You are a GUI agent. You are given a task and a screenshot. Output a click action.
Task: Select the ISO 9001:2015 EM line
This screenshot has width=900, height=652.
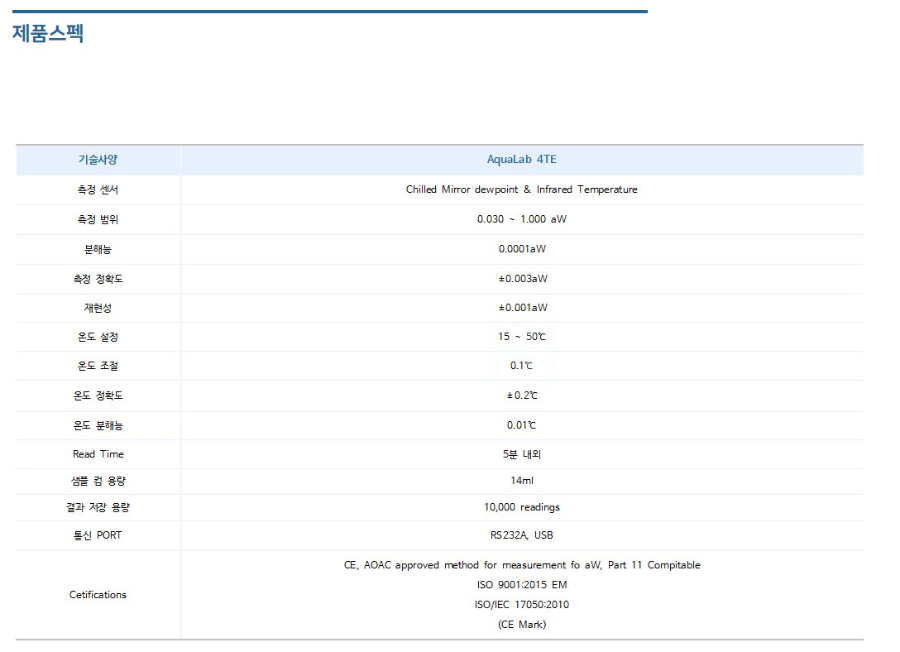(522, 585)
